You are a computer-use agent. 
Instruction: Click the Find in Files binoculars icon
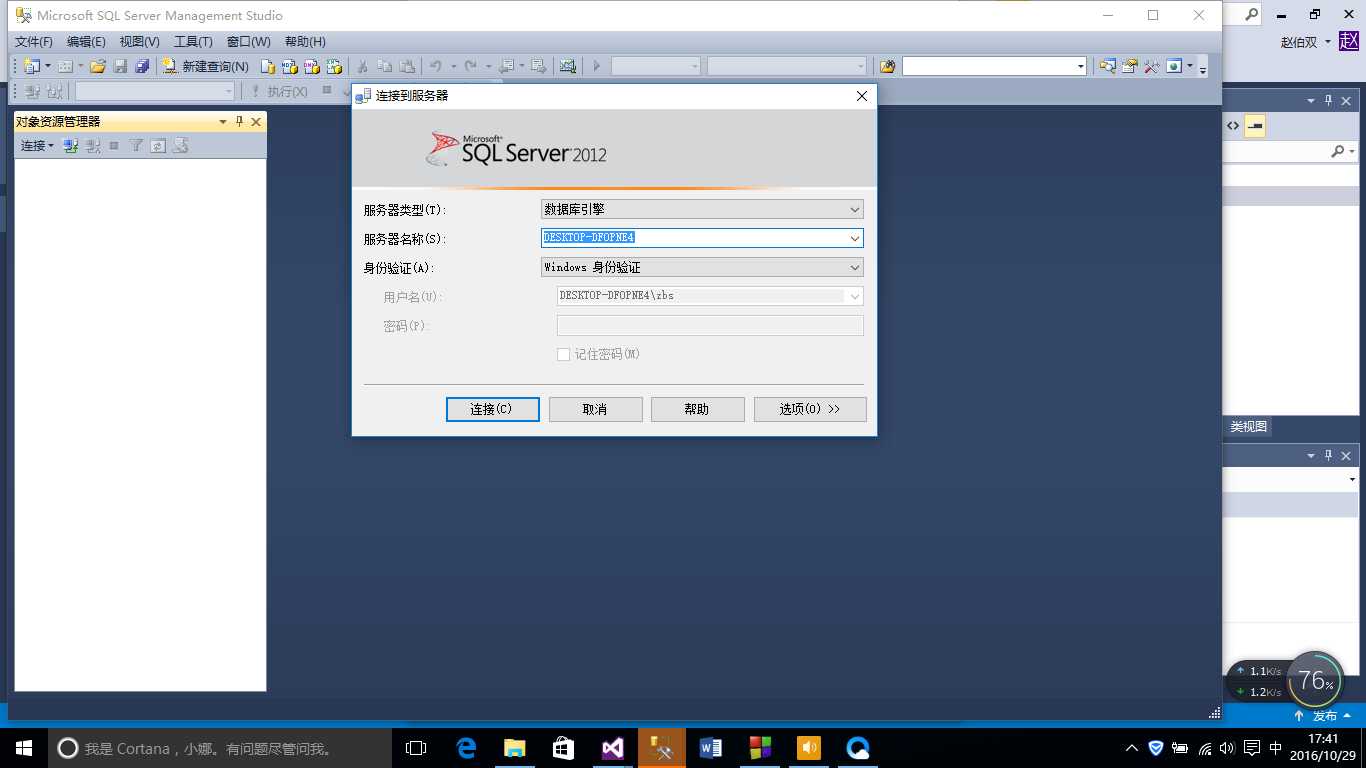[887, 66]
